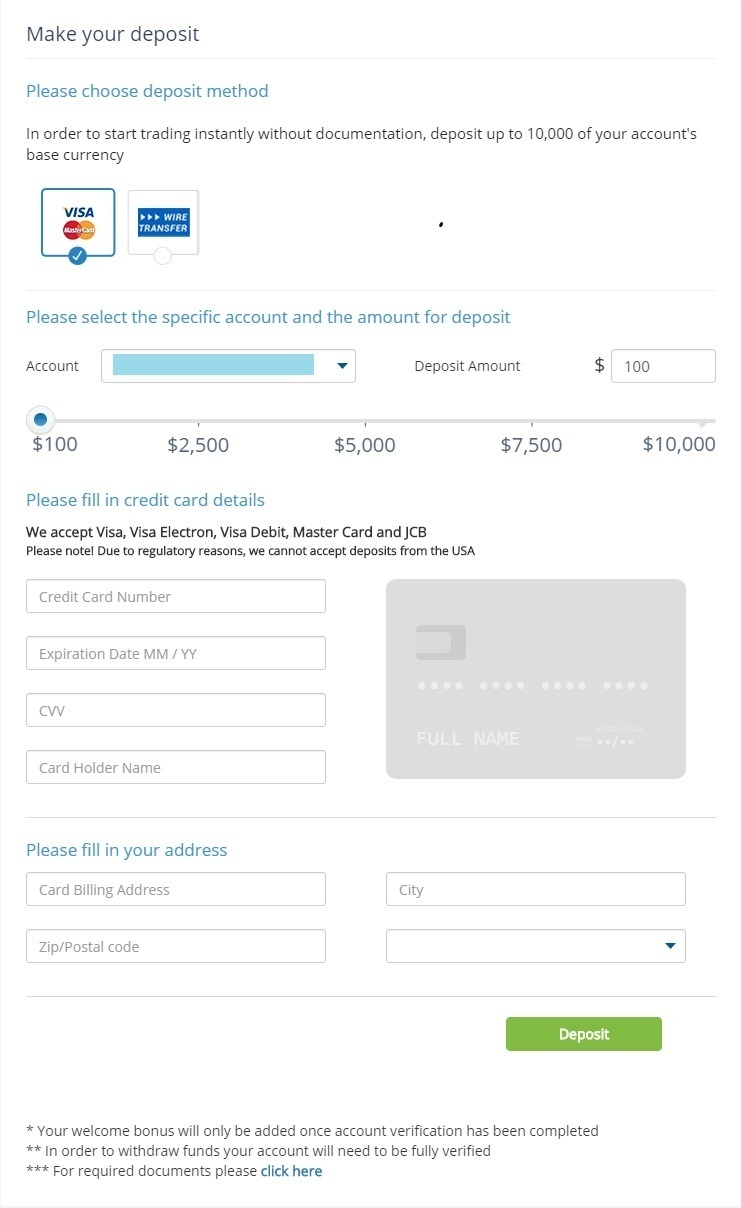
Task: Click the credit card preview image
Action: pyautogui.click(x=535, y=678)
